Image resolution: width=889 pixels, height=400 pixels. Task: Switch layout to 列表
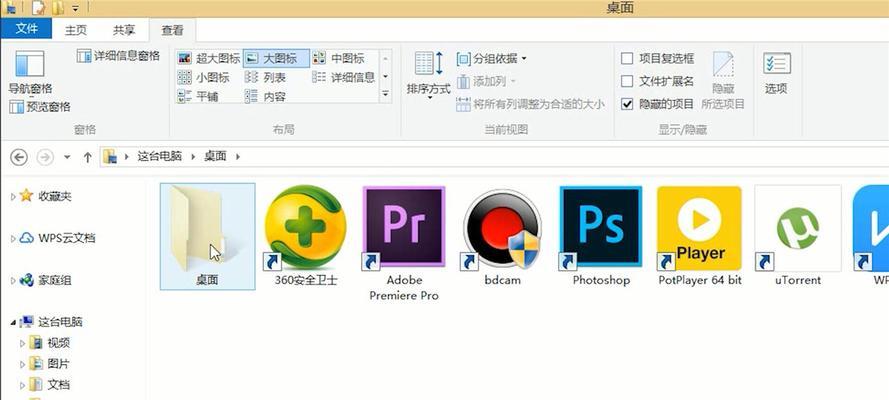(265, 78)
